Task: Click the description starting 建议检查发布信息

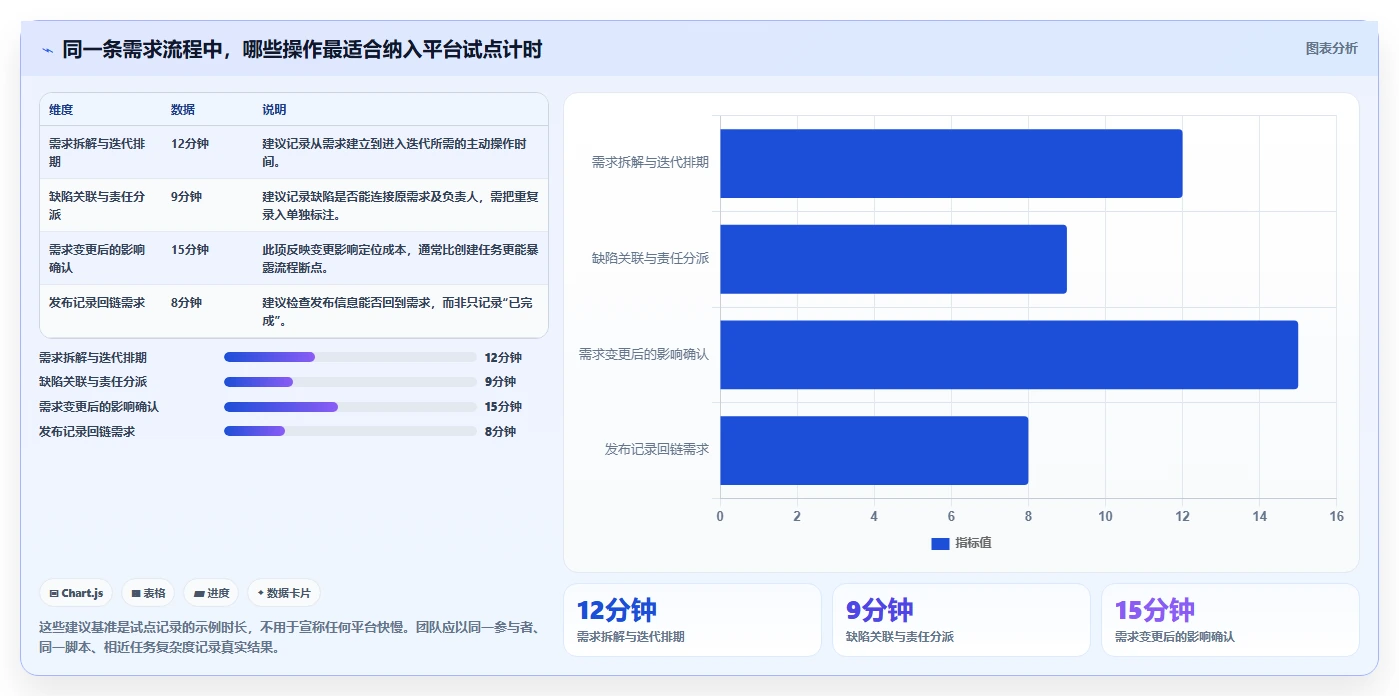Action: [395, 311]
